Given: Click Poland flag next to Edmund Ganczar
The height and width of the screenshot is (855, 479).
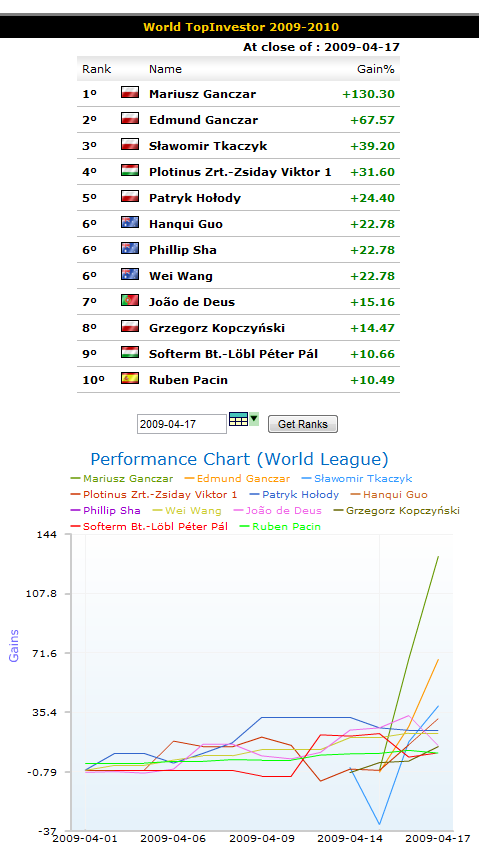Looking at the screenshot, I should [x=130, y=118].
